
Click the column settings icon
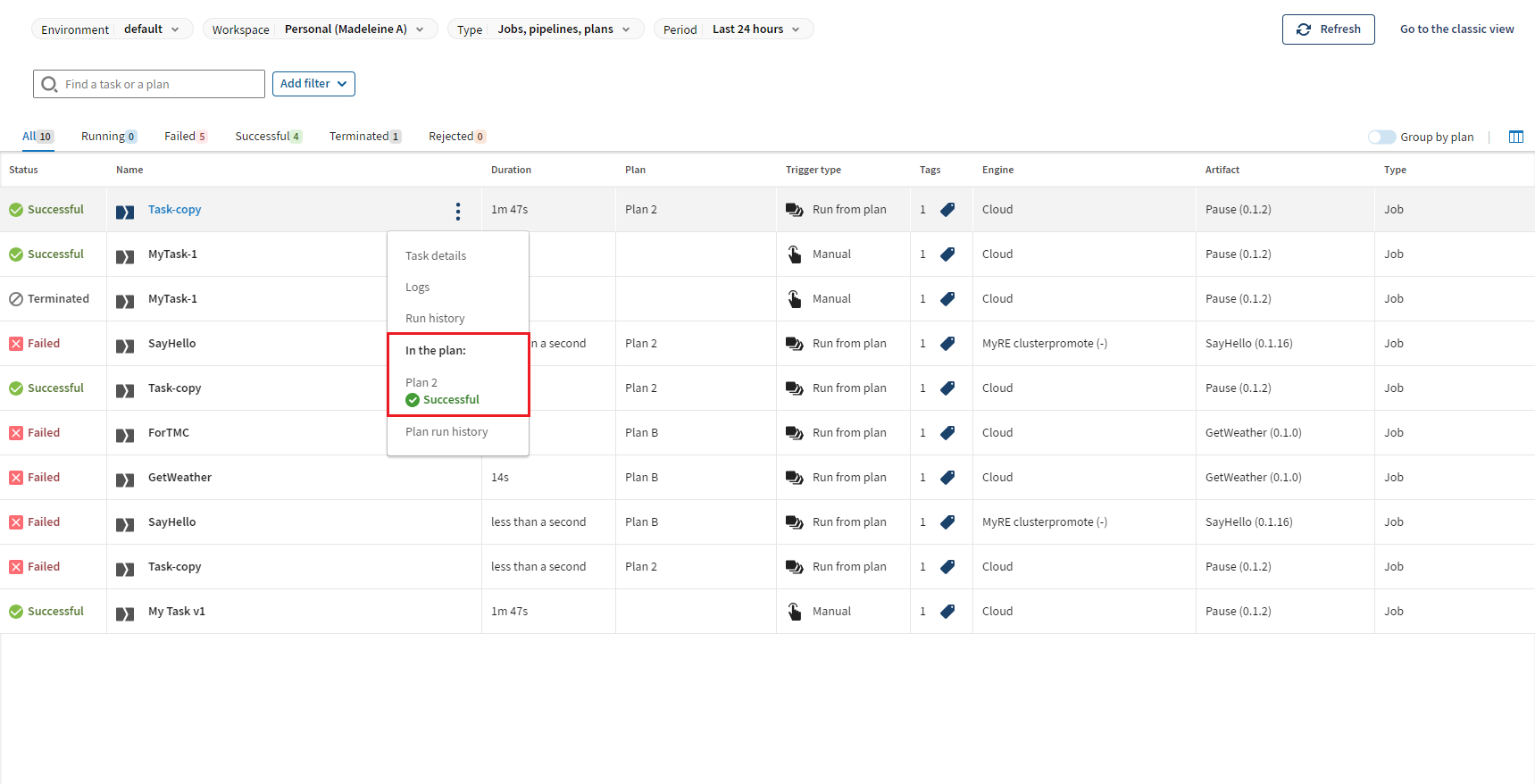click(1515, 137)
